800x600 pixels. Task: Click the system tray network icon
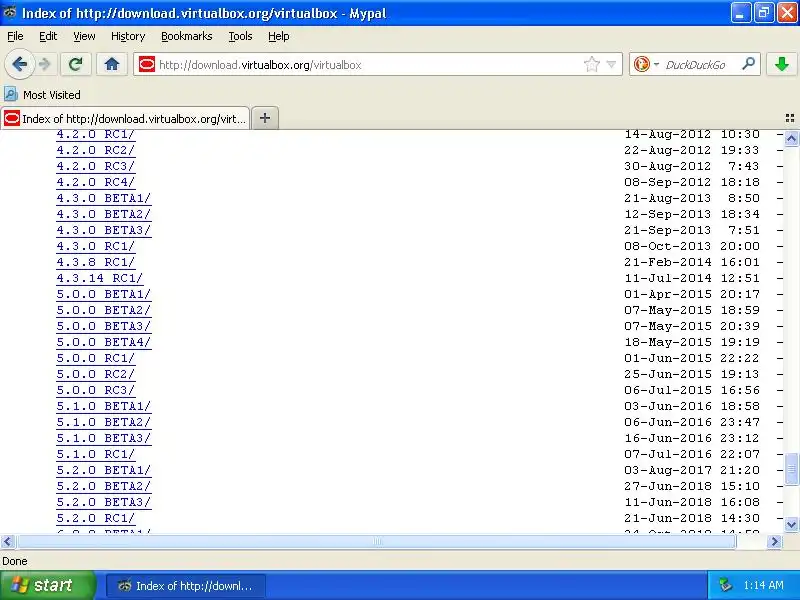tap(726, 585)
